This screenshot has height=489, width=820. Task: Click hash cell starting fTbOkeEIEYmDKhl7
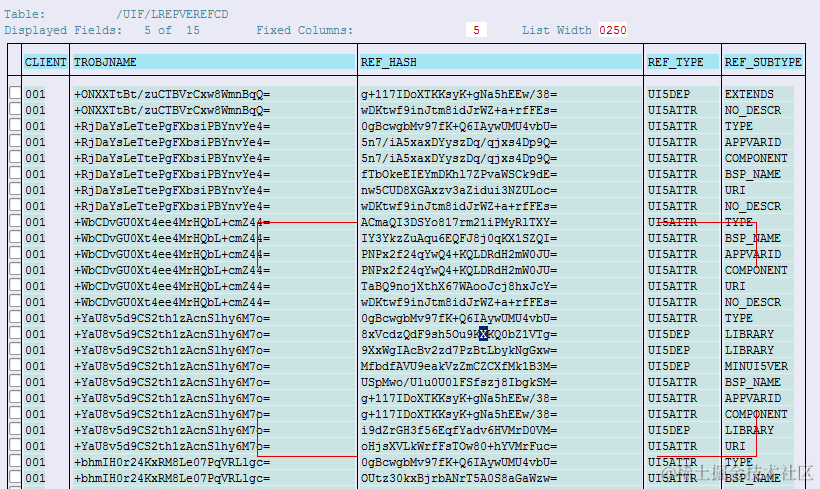[459, 174]
